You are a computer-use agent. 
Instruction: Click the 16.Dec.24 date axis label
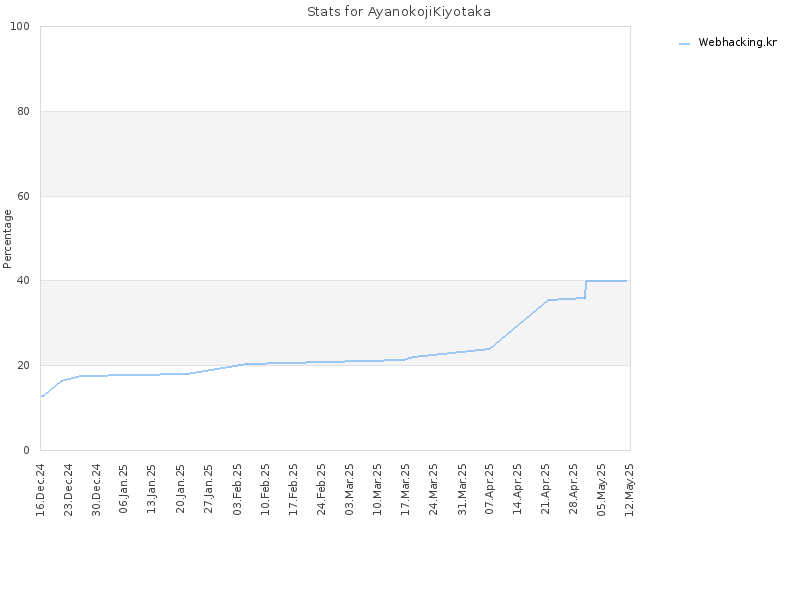click(x=40, y=490)
